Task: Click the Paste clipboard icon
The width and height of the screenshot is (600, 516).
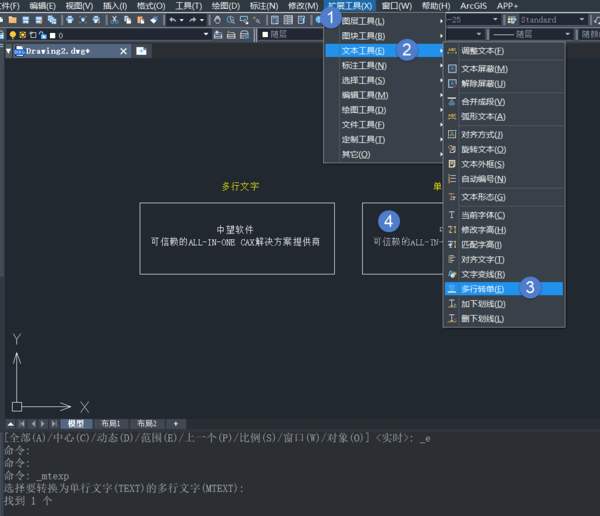Action: (x=140, y=20)
